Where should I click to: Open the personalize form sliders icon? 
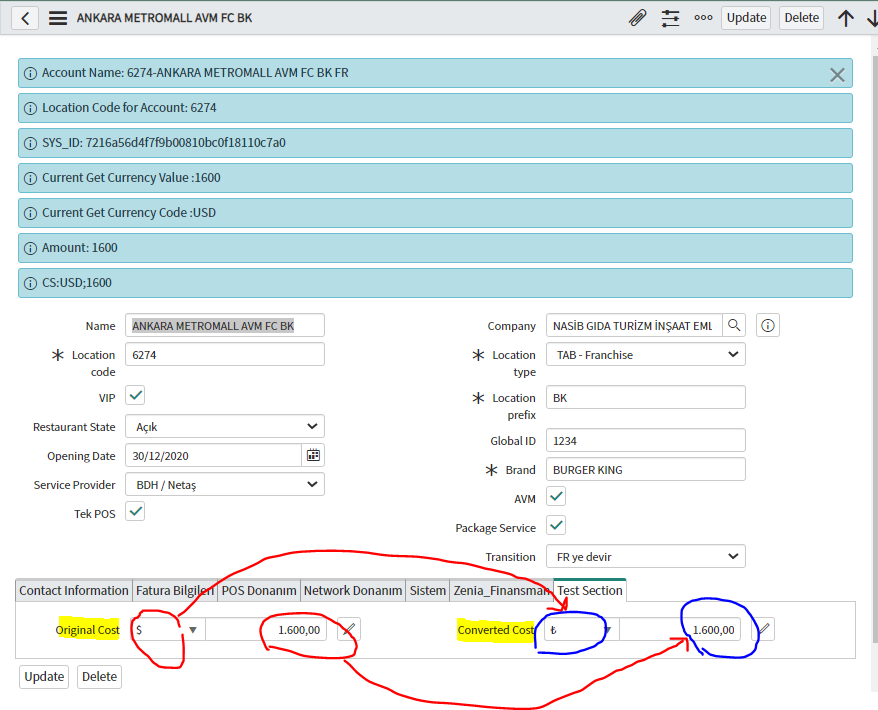tap(671, 17)
